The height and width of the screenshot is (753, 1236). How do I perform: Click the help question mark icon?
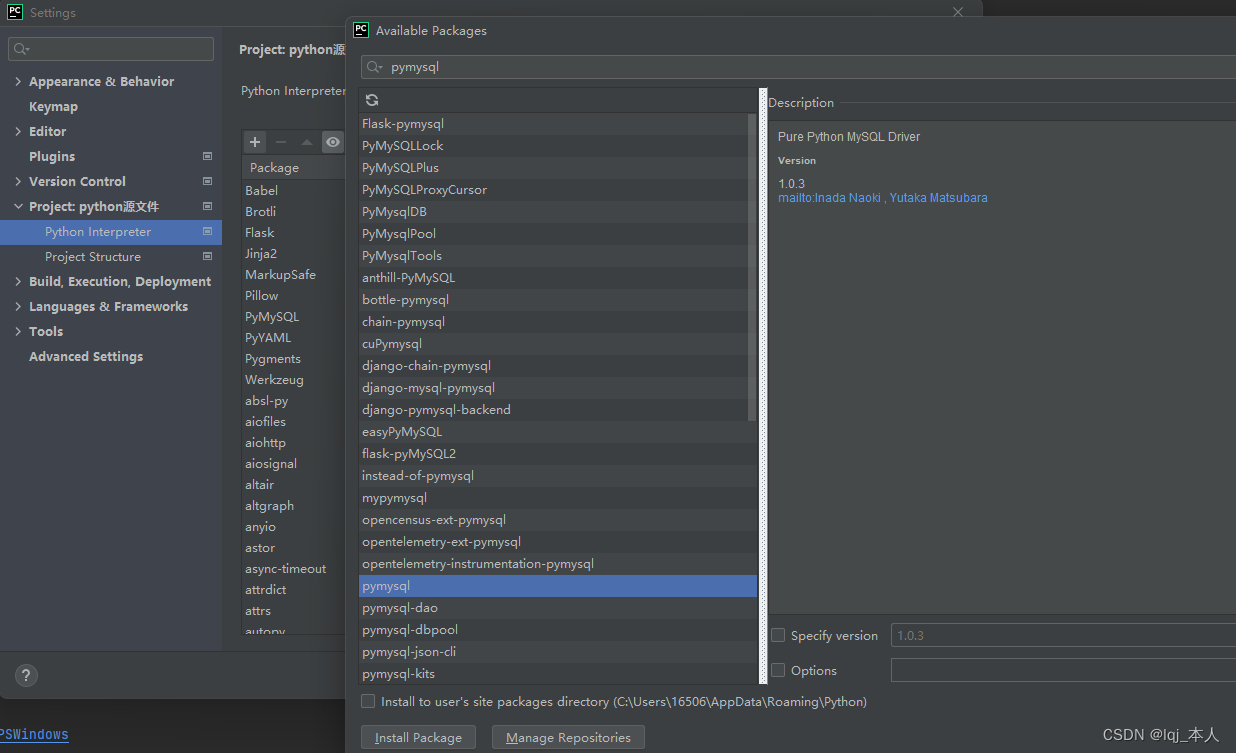click(x=27, y=675)
